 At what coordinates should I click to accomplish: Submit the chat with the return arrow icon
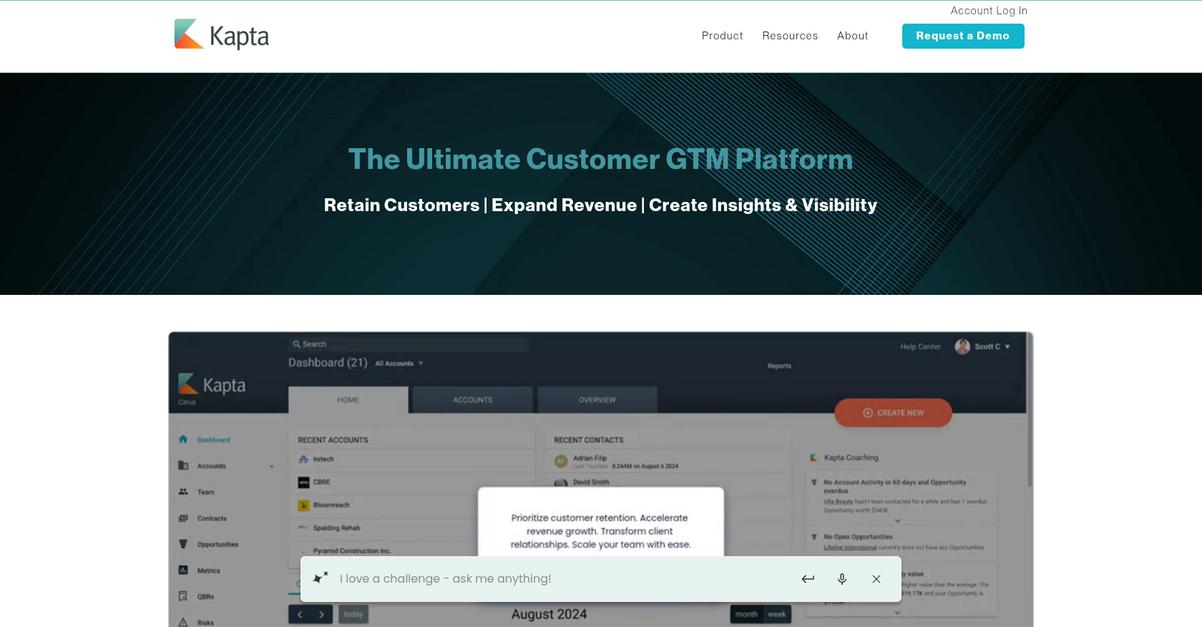tap(808, 579)
